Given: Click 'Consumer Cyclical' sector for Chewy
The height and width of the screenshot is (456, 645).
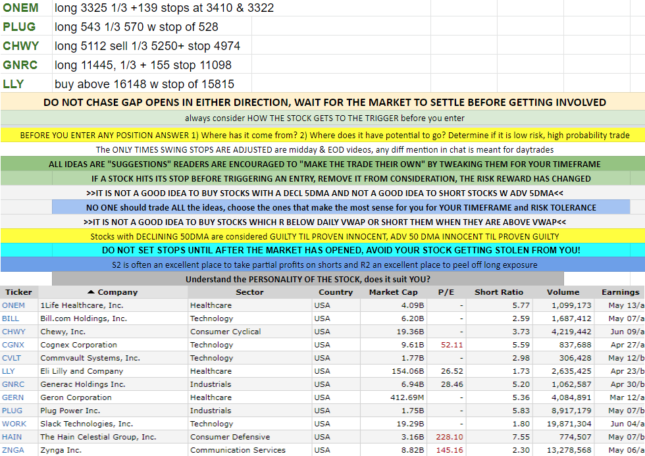Looking at the screenshot, I should coord(225,331).
